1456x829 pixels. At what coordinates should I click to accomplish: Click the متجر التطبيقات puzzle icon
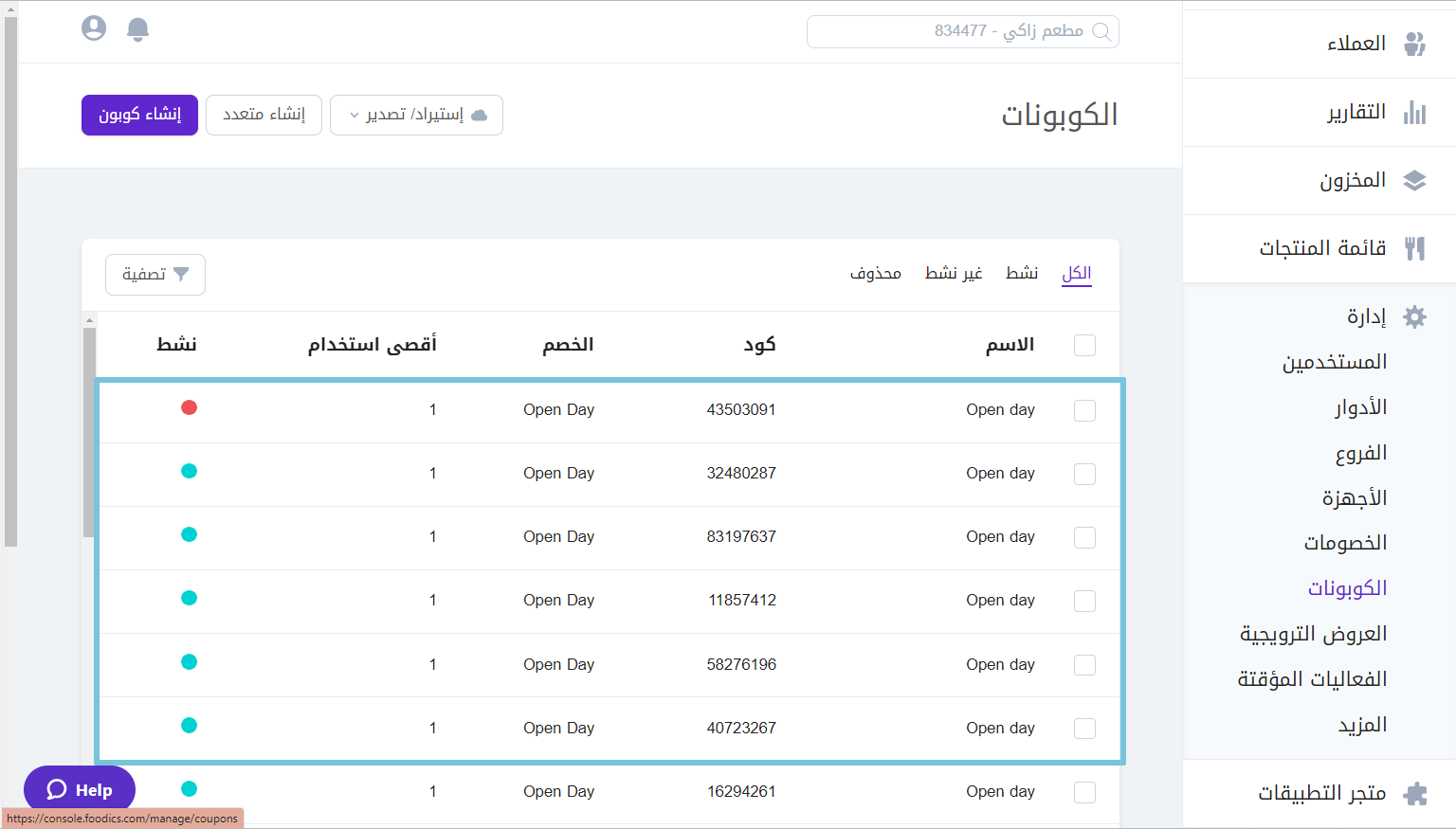[x=1414, y=793]
